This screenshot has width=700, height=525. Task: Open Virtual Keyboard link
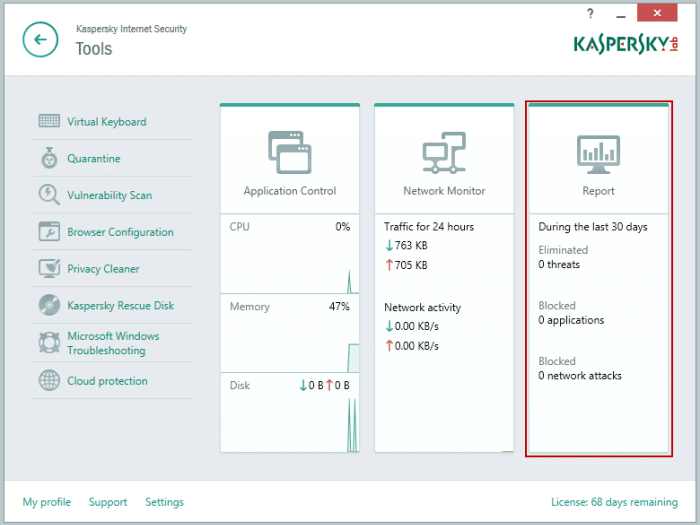coord(107,122)
